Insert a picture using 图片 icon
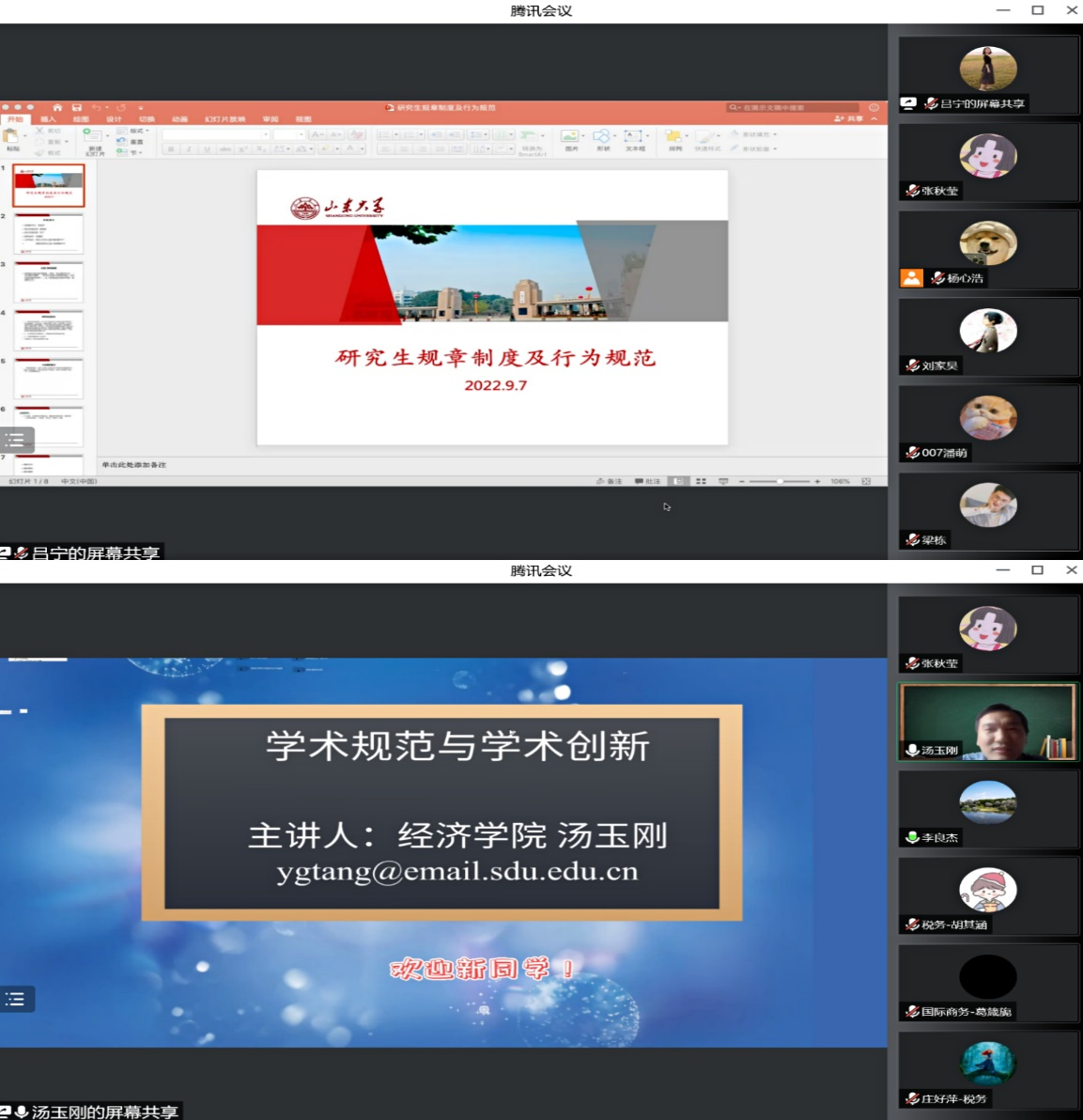The width and height of the screenshot is (1083, 1120). coord(570,139)
